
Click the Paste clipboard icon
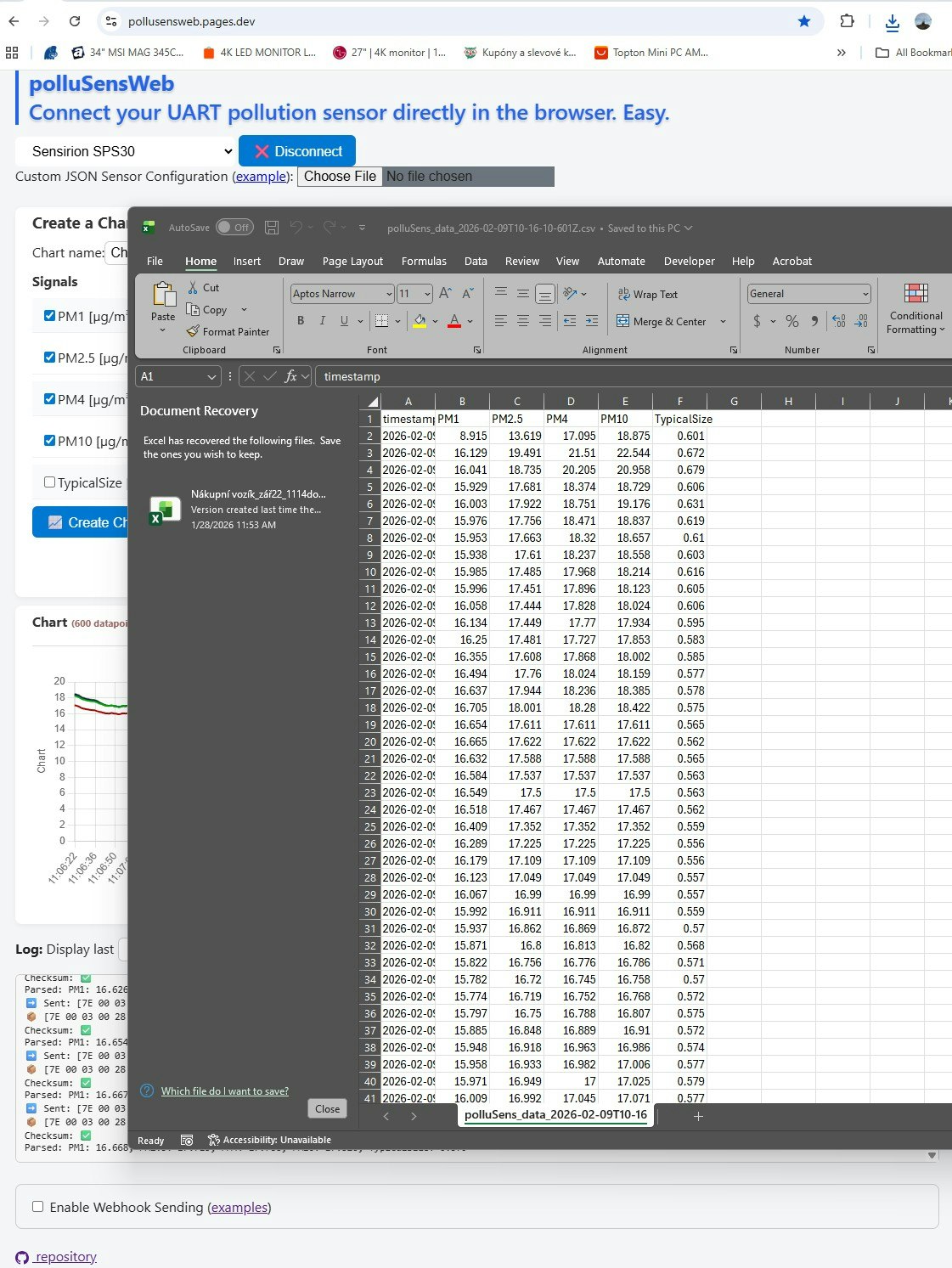pos(163,295)
